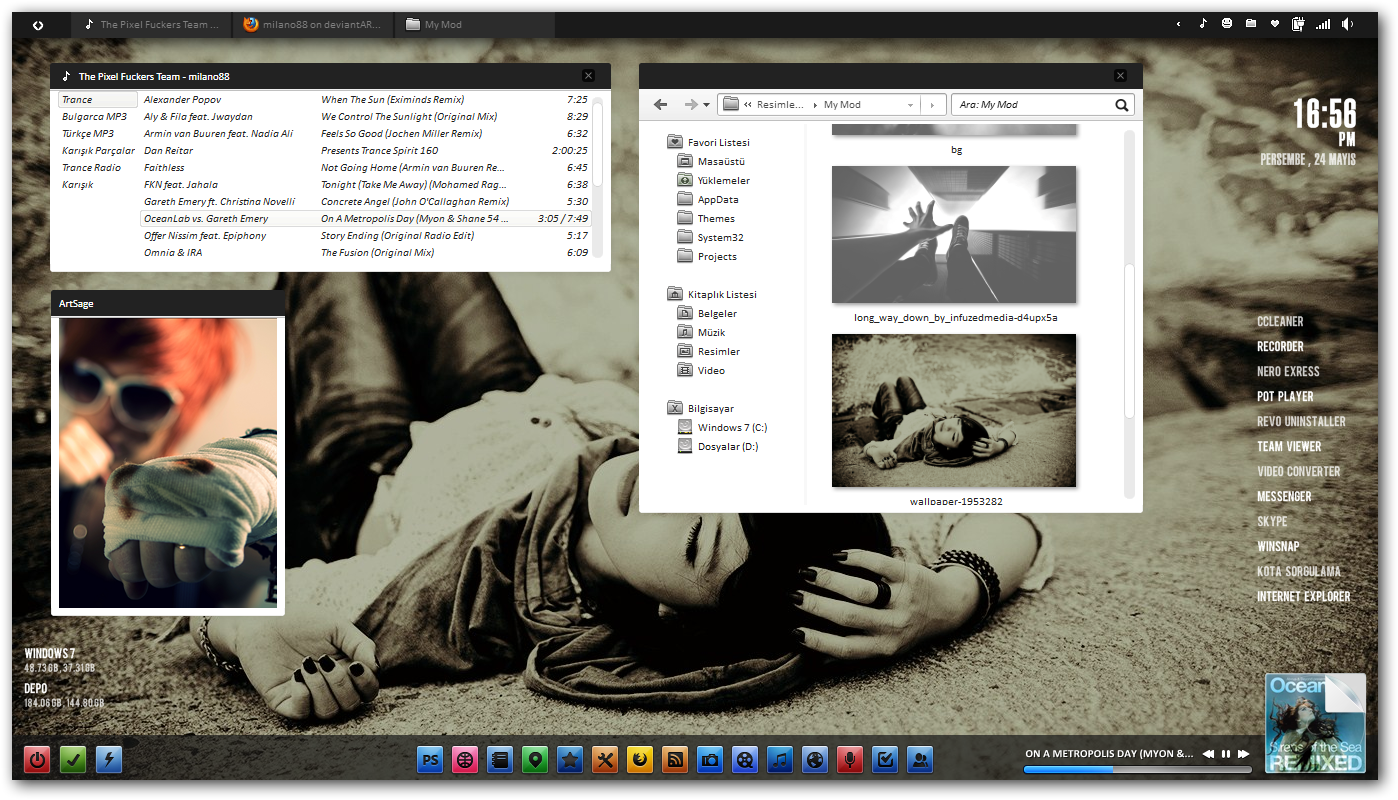Select the long_way_down image thumbnail
Screen dimensions: 1398x800
tap(954, 234)
